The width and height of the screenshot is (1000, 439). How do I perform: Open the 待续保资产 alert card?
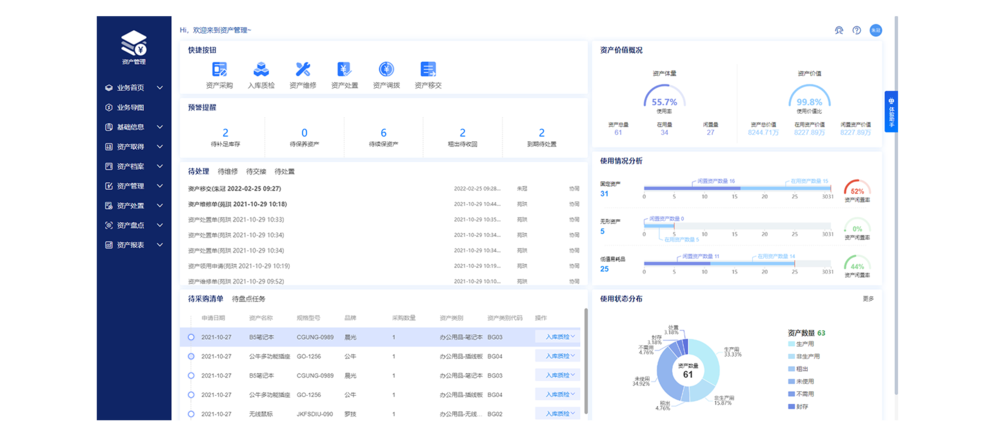(383, 137)
